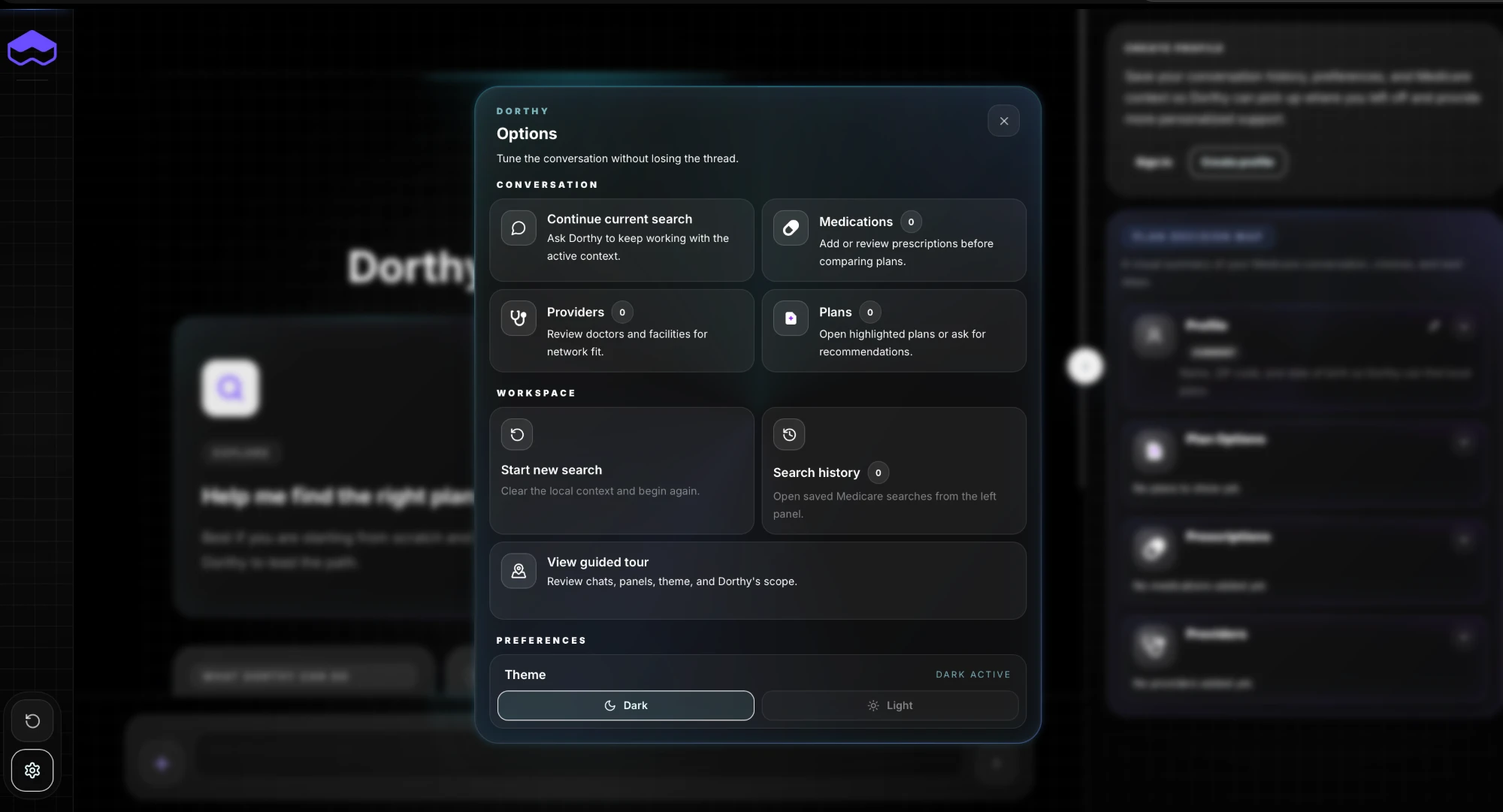Click the Plans count badge
This screenshot has height=812, width=1503.
[x=870, y=312]
